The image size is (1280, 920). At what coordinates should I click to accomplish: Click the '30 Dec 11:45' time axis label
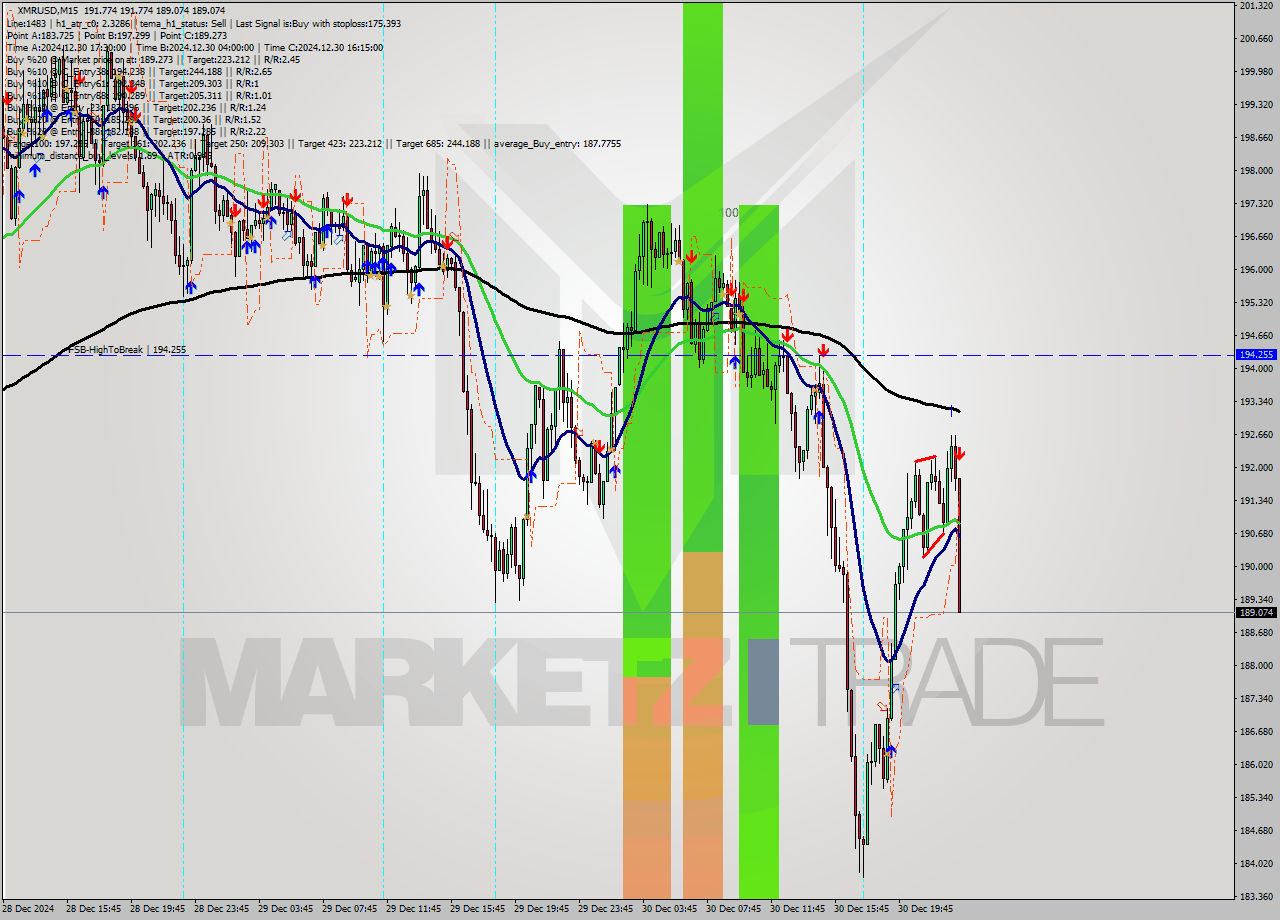pos(797,910)
